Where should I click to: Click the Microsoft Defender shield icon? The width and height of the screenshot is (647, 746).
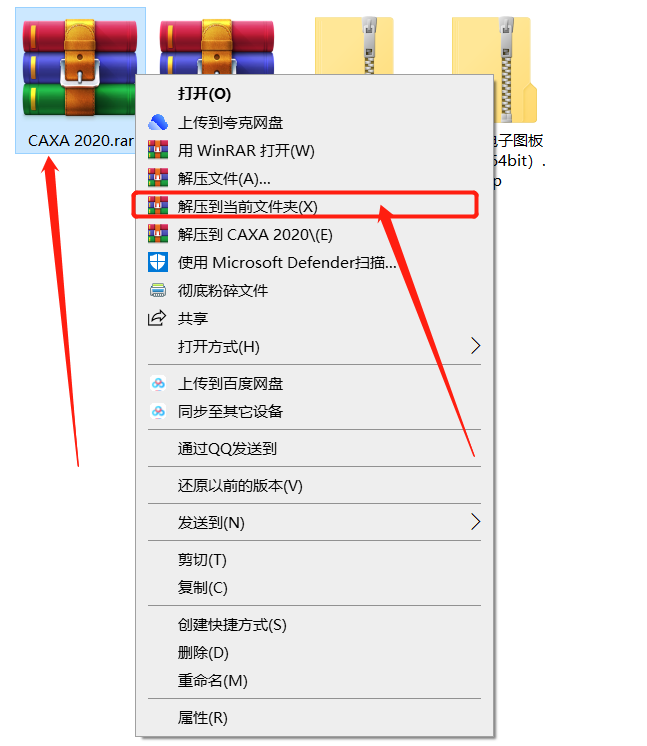[158, 262]
